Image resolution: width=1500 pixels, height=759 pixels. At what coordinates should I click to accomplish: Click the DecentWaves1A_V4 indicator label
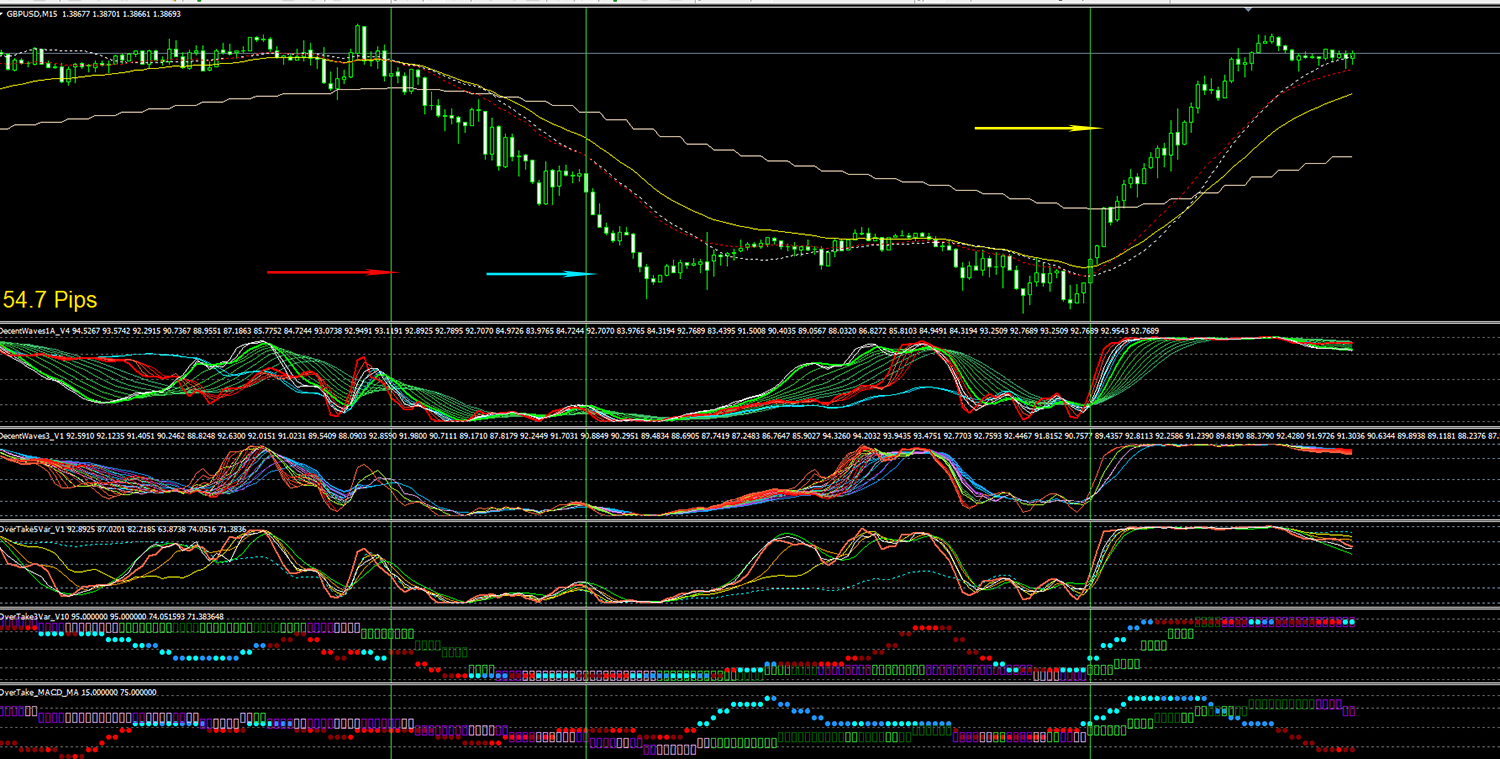tap(33, 330)
